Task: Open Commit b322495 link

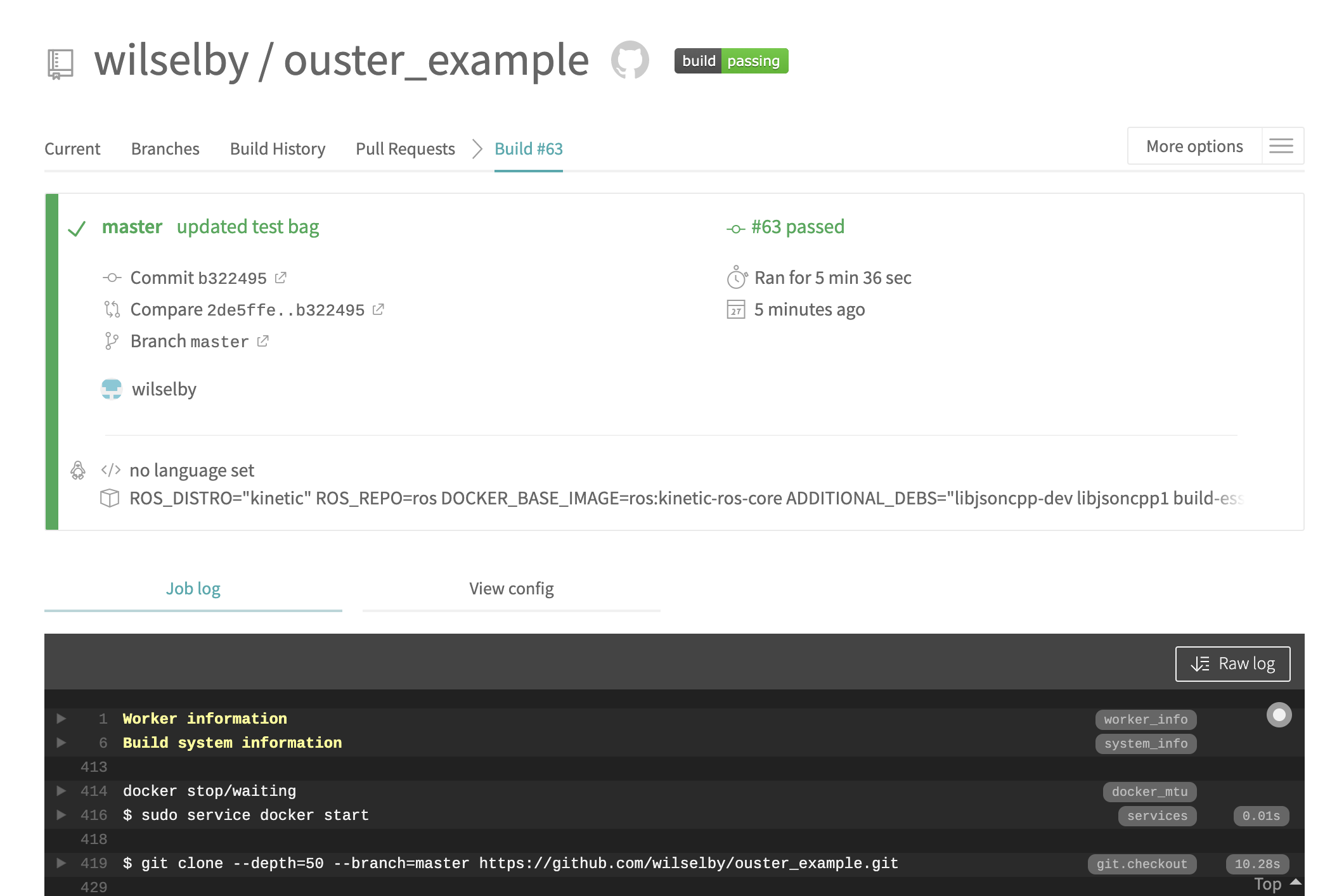Action: click(198, 278)
